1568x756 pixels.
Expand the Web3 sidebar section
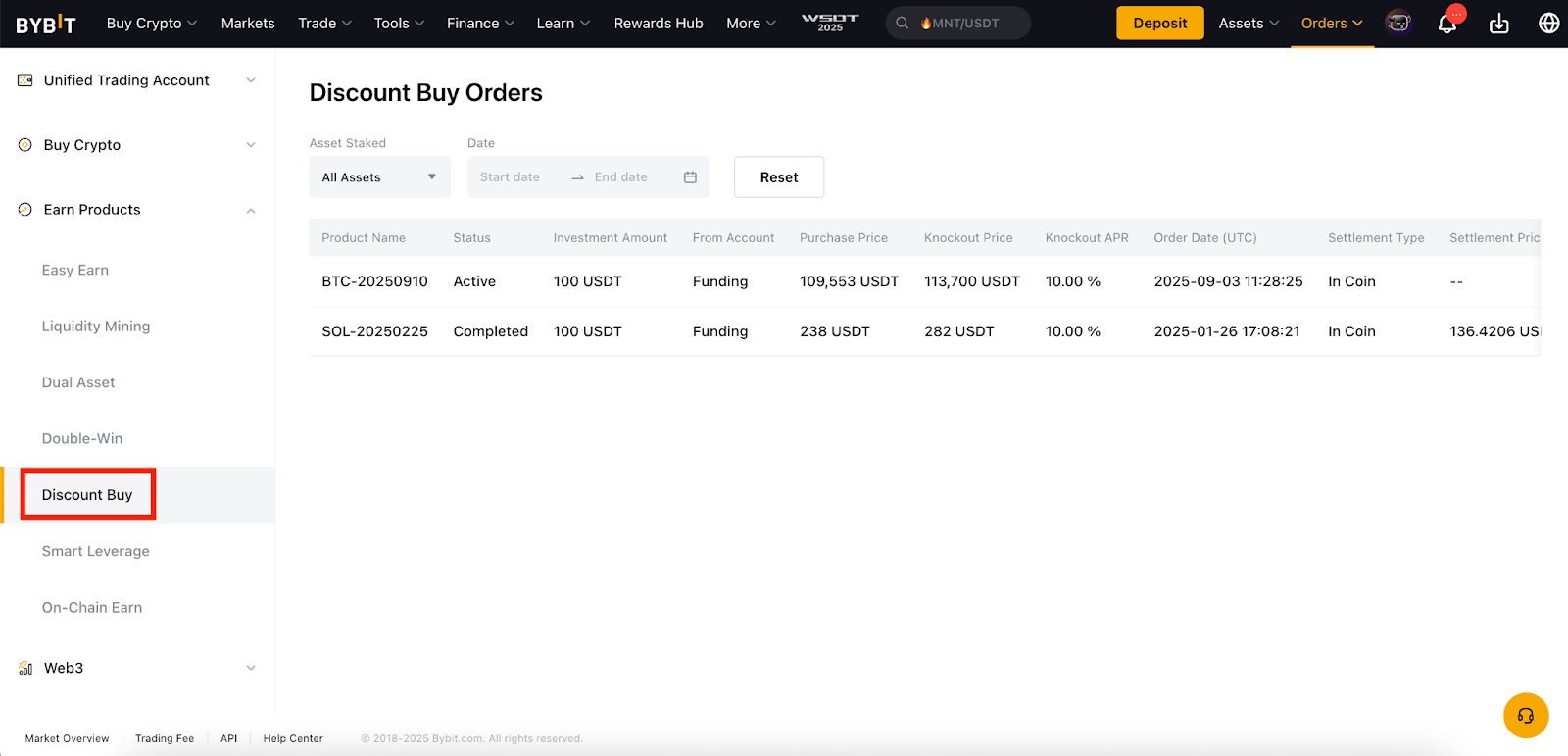point(251,668)
